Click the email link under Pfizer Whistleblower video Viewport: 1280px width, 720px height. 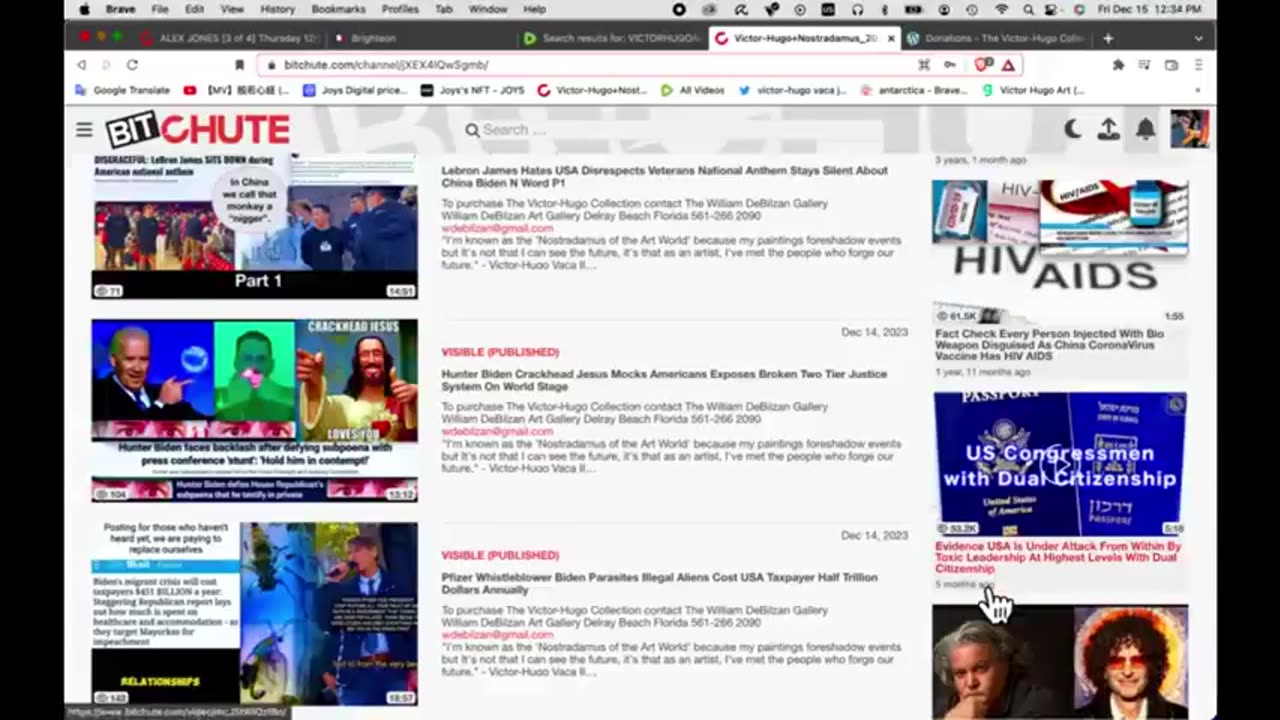497,634
